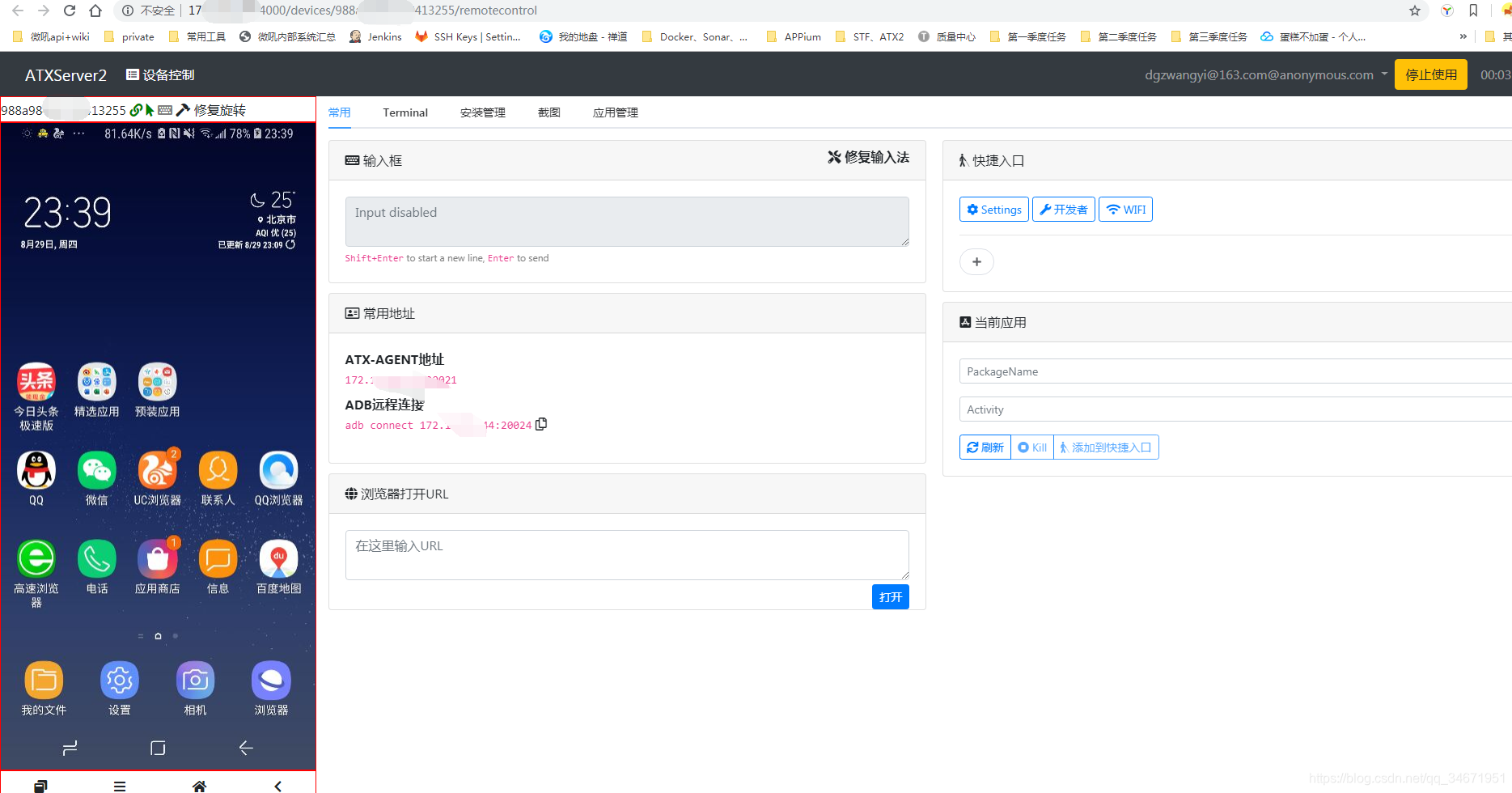Click 修复旋转 hammer icon to fix rotation

(x=183, y=109)
